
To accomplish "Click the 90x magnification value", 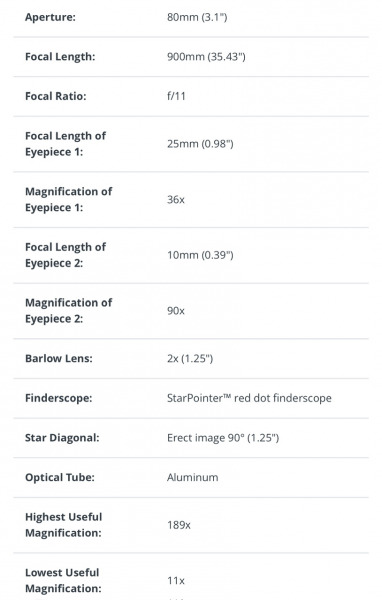I will point(176,310).
